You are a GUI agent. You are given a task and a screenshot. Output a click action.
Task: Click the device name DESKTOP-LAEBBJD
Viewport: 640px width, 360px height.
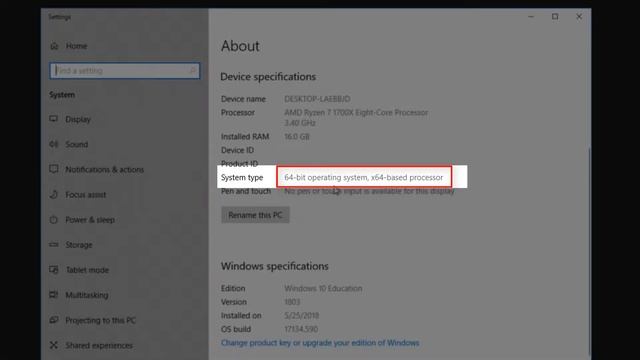pyautogui.click(x=317, y=99)
